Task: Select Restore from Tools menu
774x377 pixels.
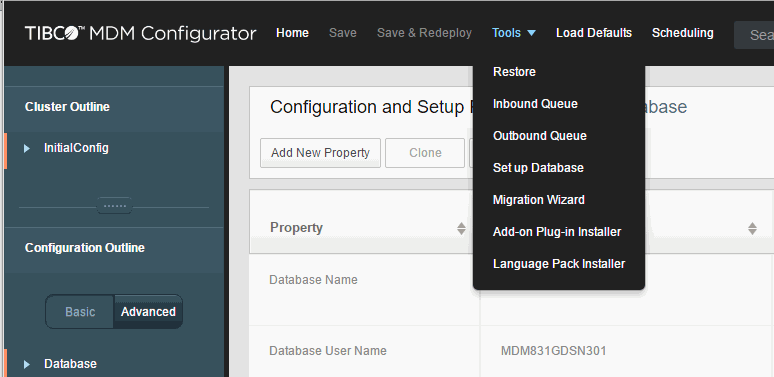Action: coord(514,72)
